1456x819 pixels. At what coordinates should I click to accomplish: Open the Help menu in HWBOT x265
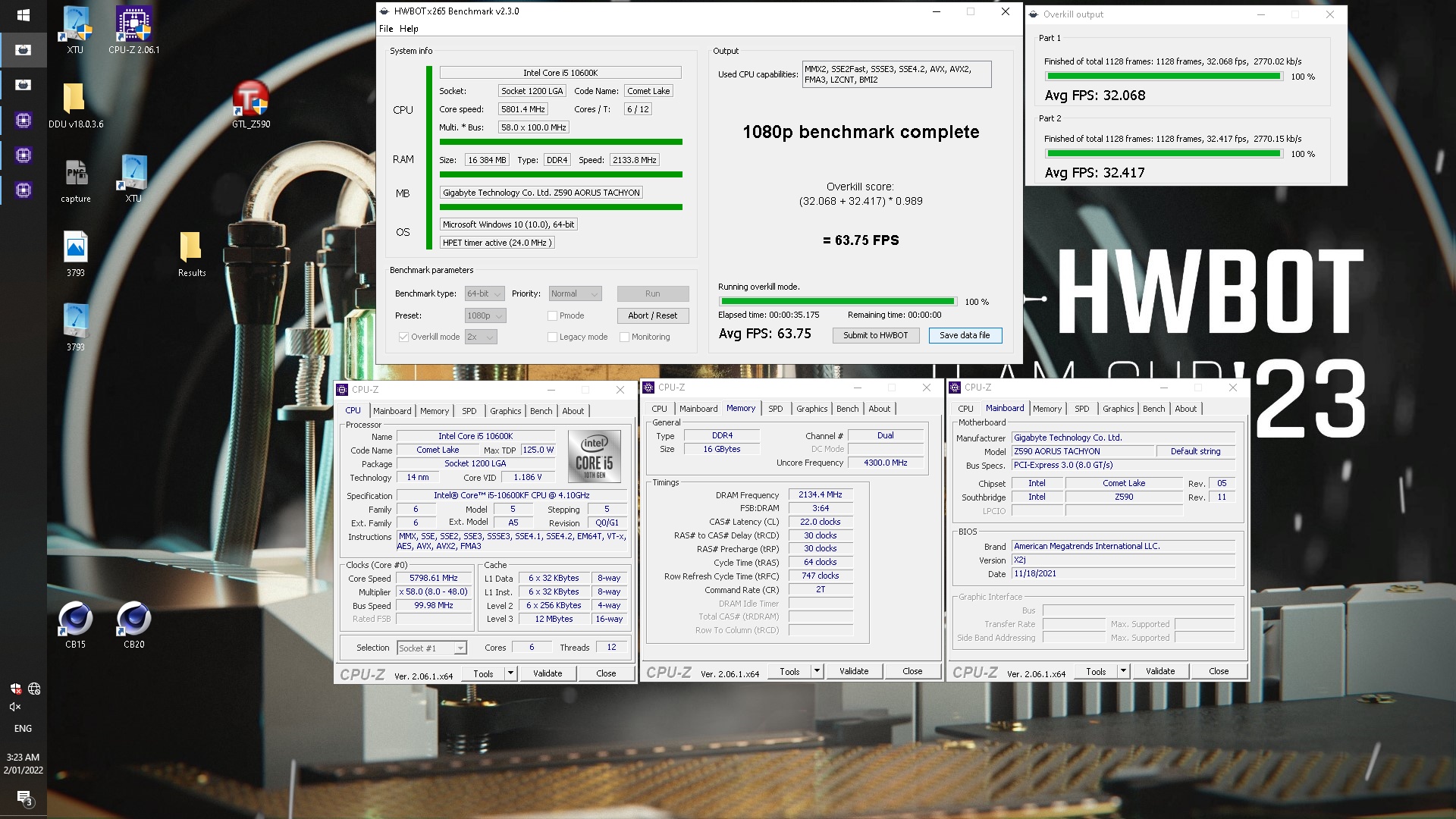[409, 29]
